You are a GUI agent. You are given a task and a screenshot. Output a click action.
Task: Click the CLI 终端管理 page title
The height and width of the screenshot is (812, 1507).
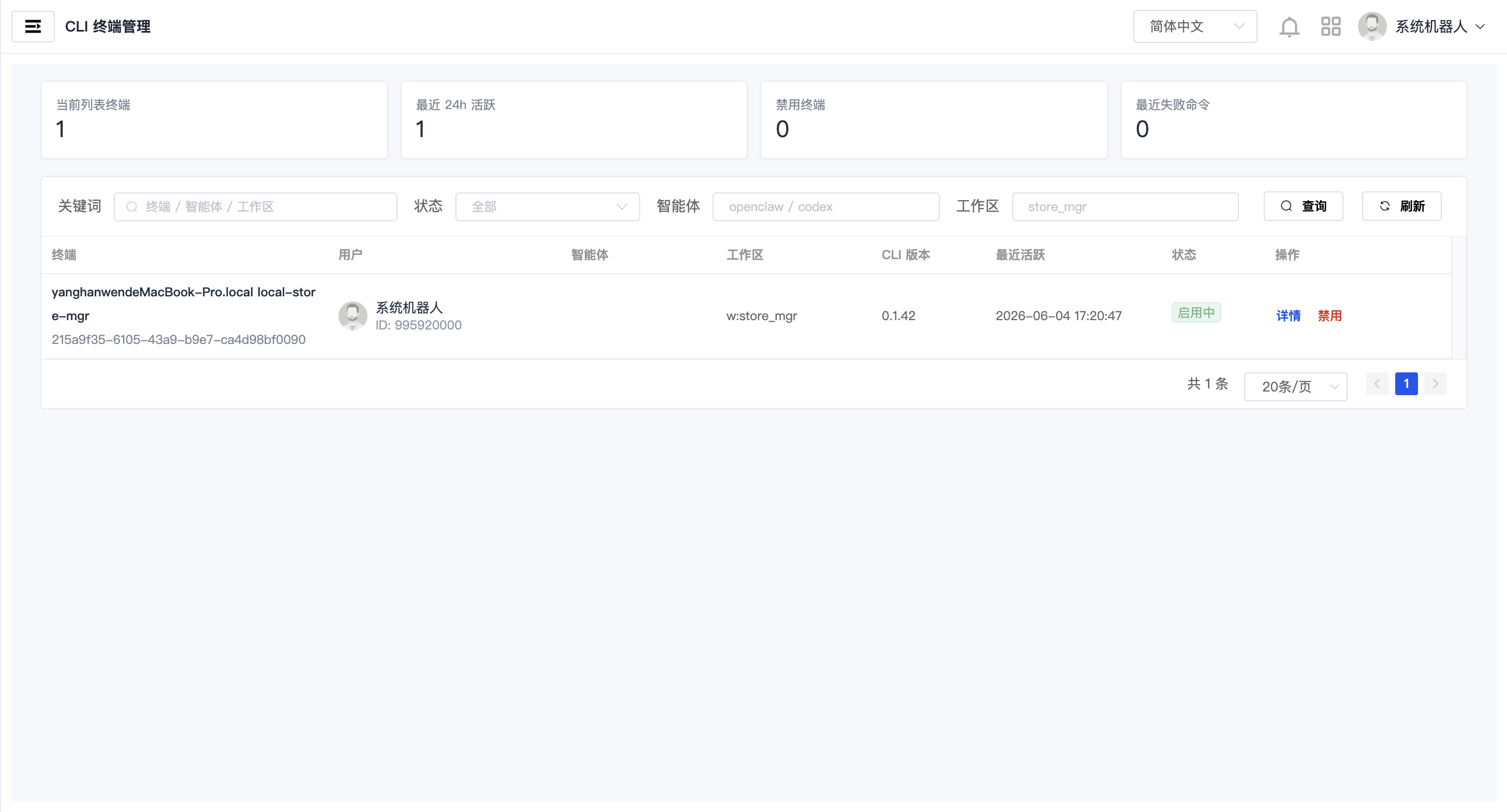pos(108,26)
